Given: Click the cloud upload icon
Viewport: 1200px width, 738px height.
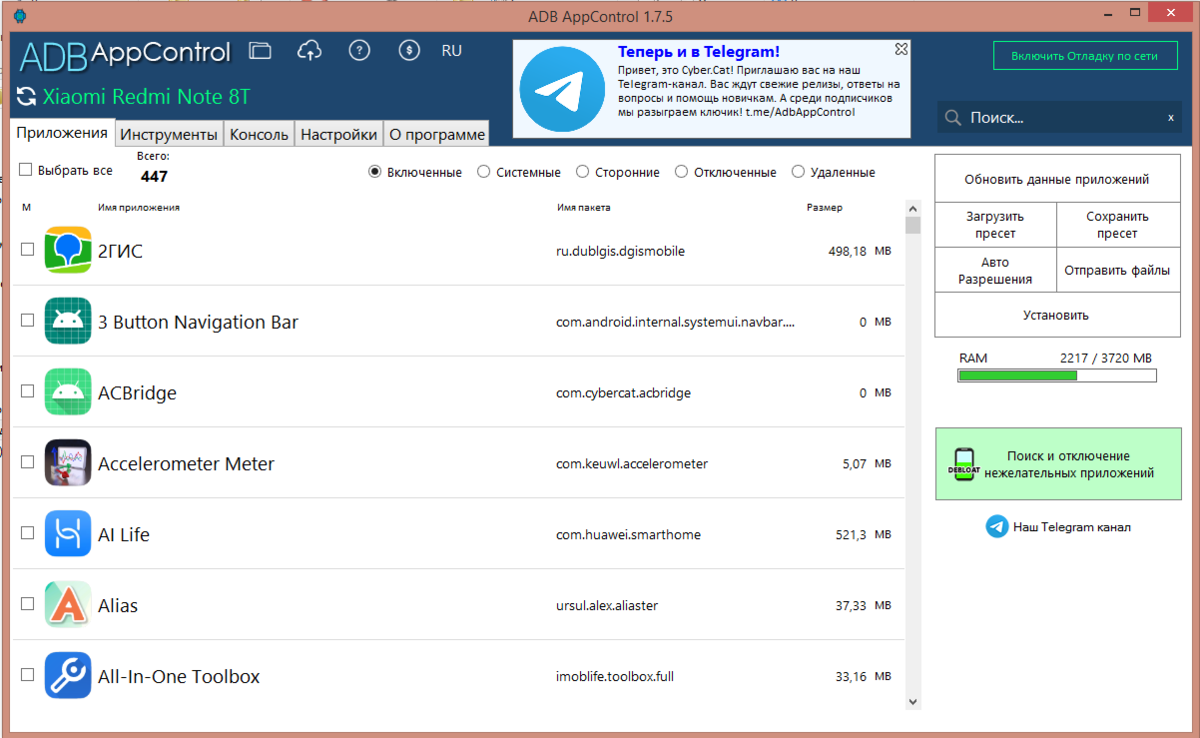Looking at the screenshot, I should (x=310, y=50).
